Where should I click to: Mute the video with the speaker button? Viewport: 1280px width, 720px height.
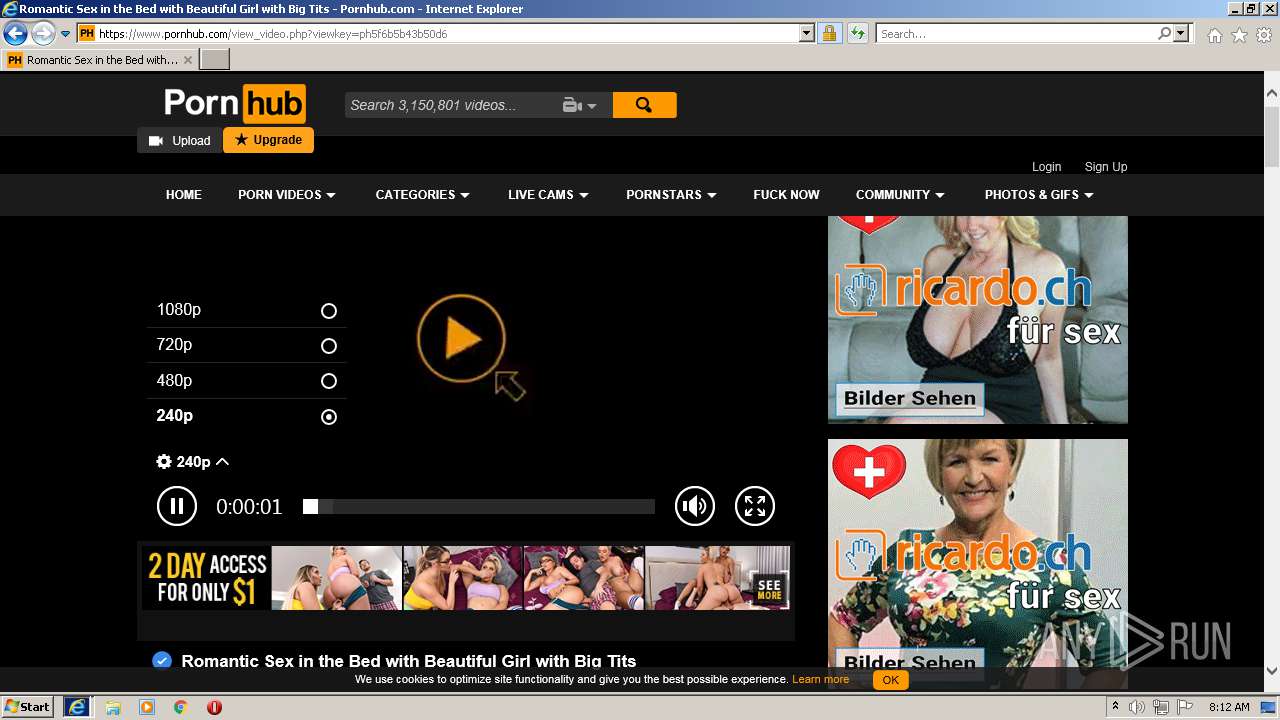pyautogui.click(x=695, y=506)
